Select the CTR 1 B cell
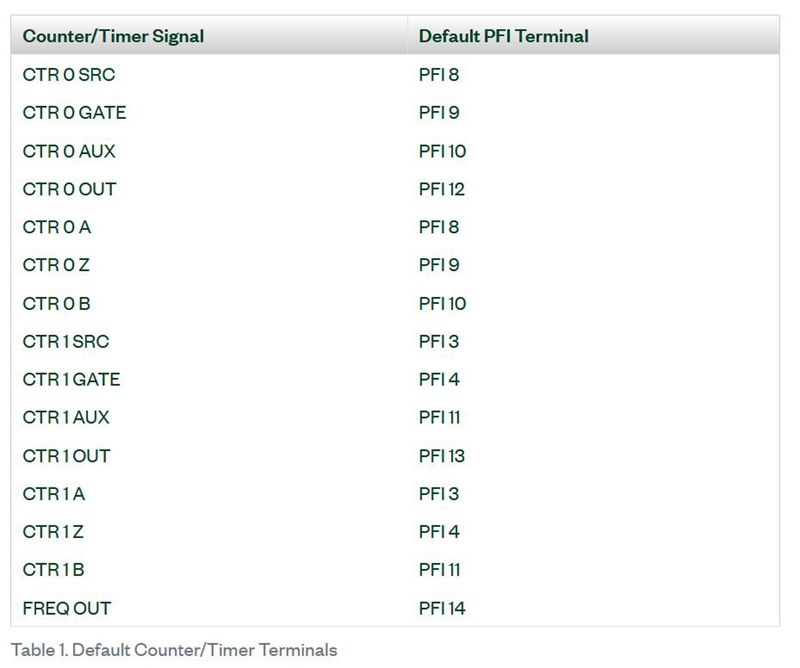The height and width of the screenshot is (668, 800). click(53, 569)
